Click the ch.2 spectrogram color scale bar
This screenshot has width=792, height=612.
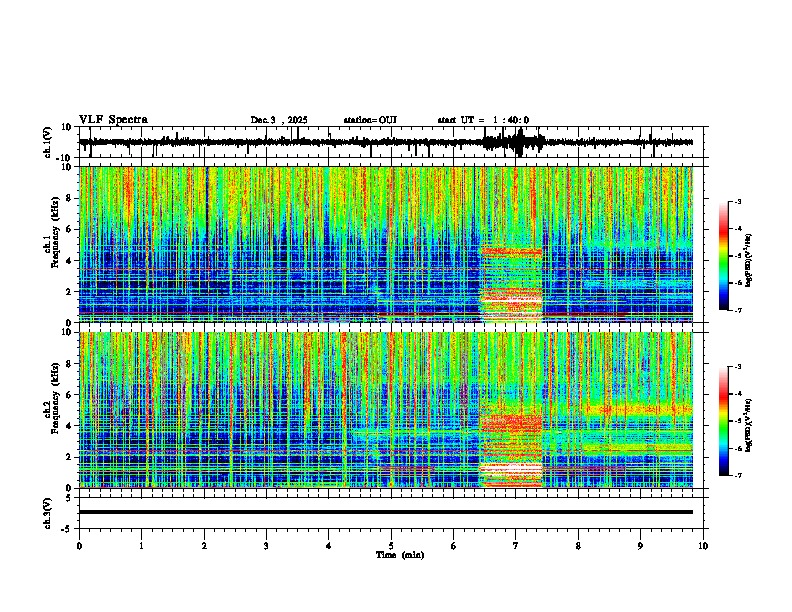[724, 421]
